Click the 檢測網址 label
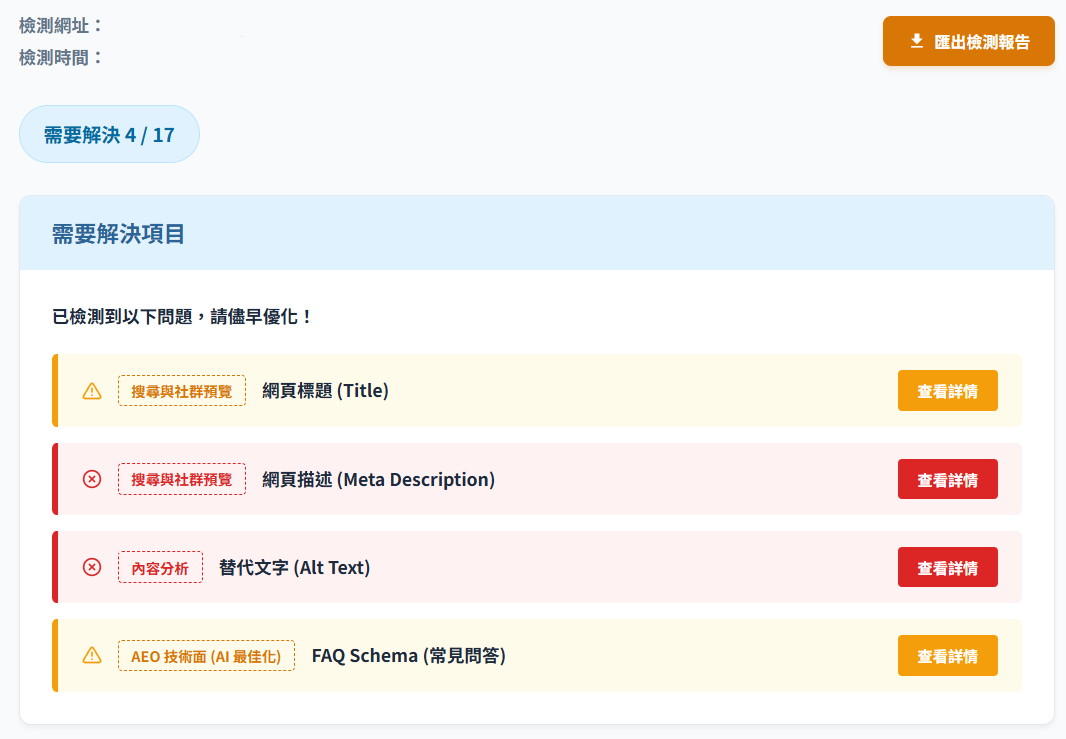 coord(61,26)
